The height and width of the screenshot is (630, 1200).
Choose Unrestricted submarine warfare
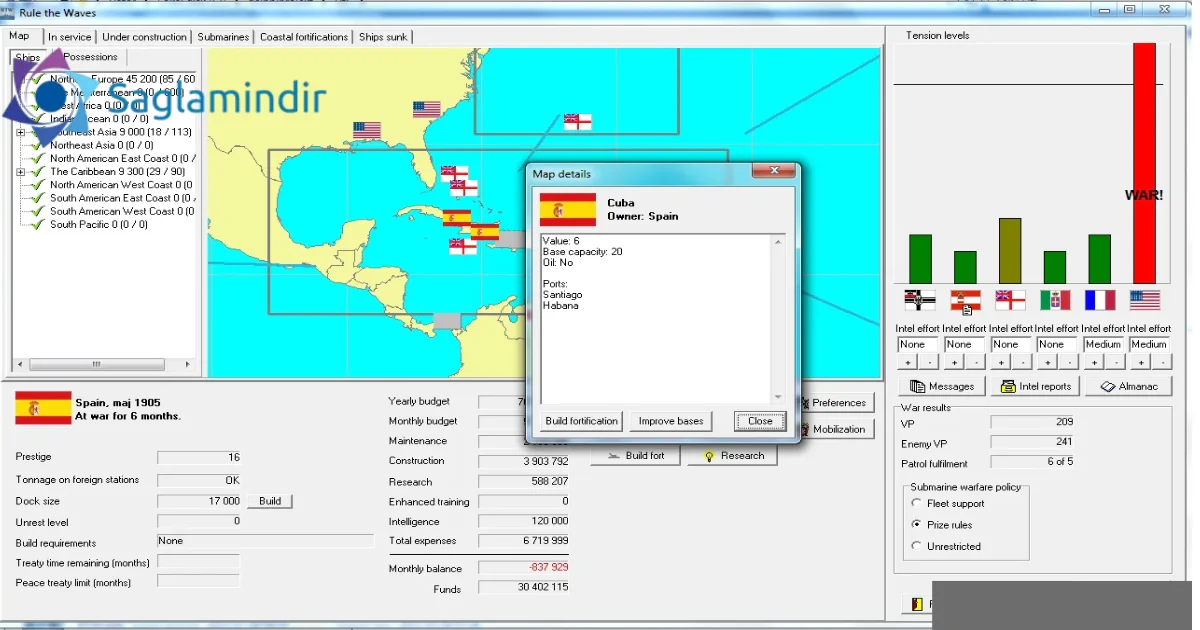(x=917, y=546)
